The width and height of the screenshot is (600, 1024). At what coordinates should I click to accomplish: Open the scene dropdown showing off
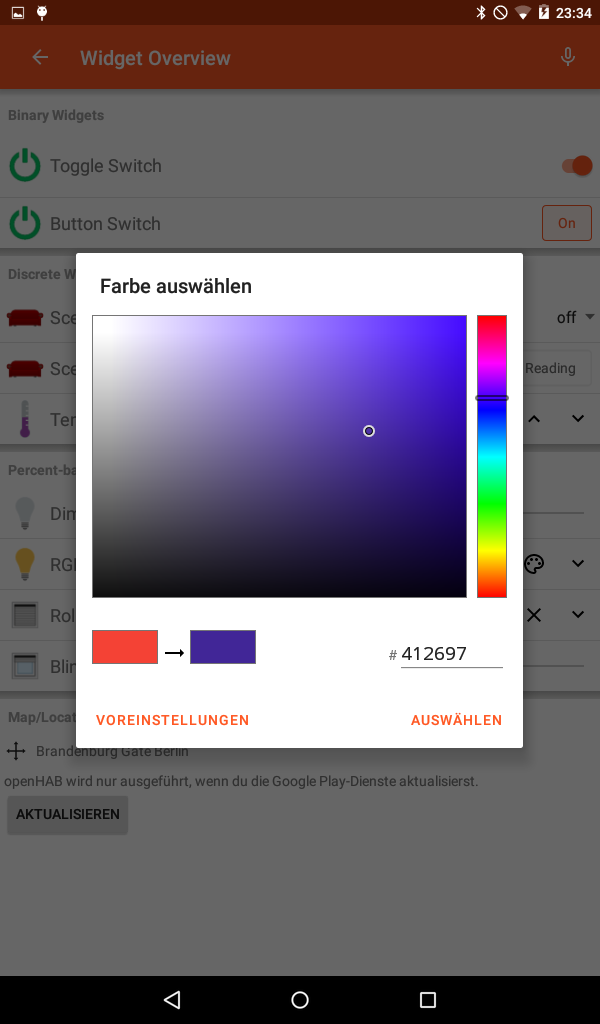575,317
